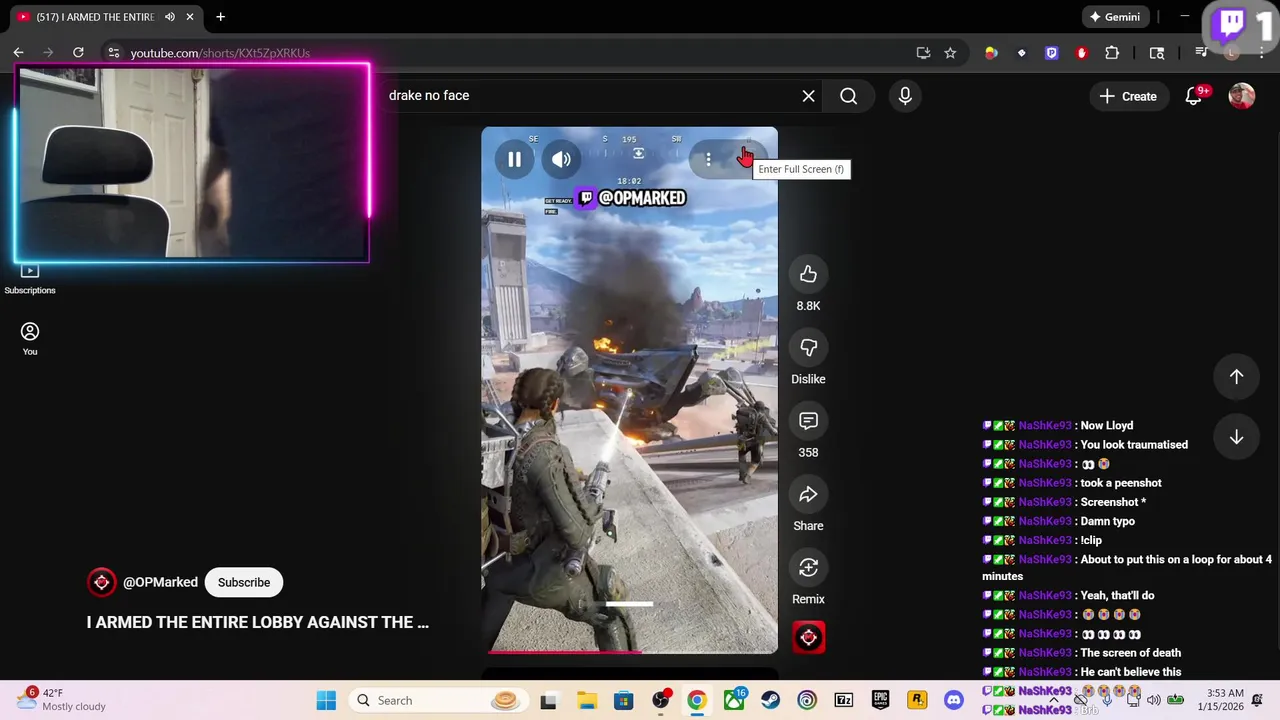Open the red channel sound thumbnail

coord(808,637)
